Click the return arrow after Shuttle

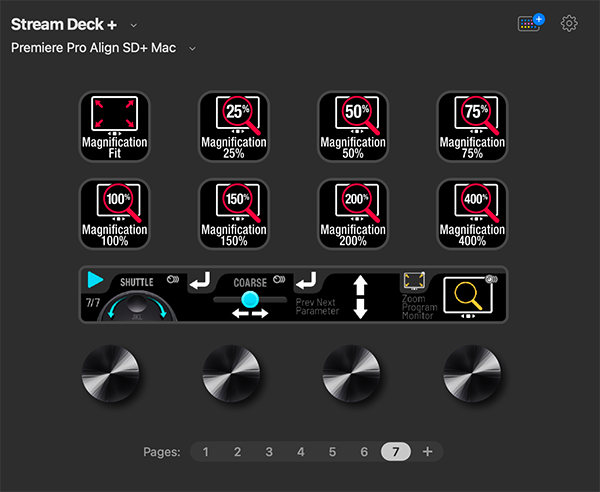pos(200,280)
